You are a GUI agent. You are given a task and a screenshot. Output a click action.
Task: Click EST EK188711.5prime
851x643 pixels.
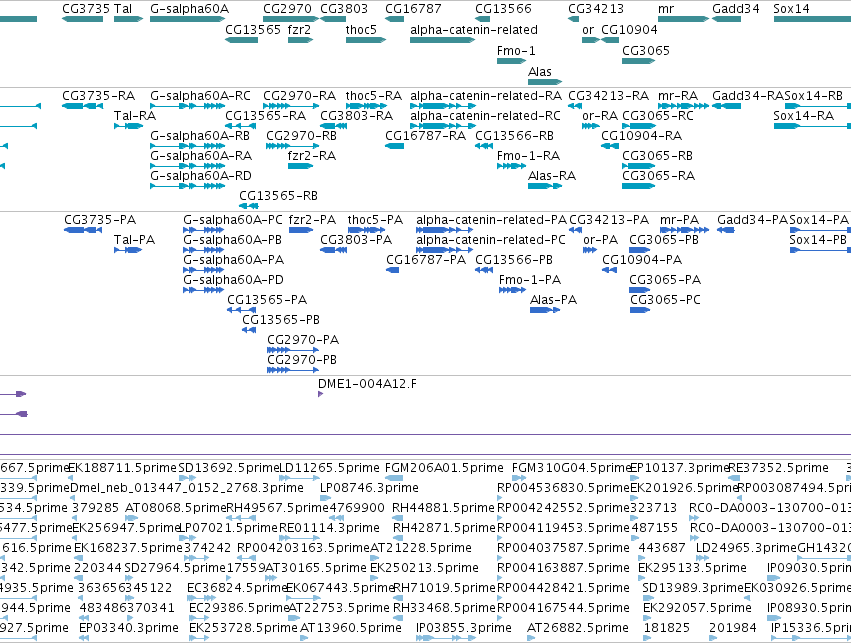tap(123, 468)
